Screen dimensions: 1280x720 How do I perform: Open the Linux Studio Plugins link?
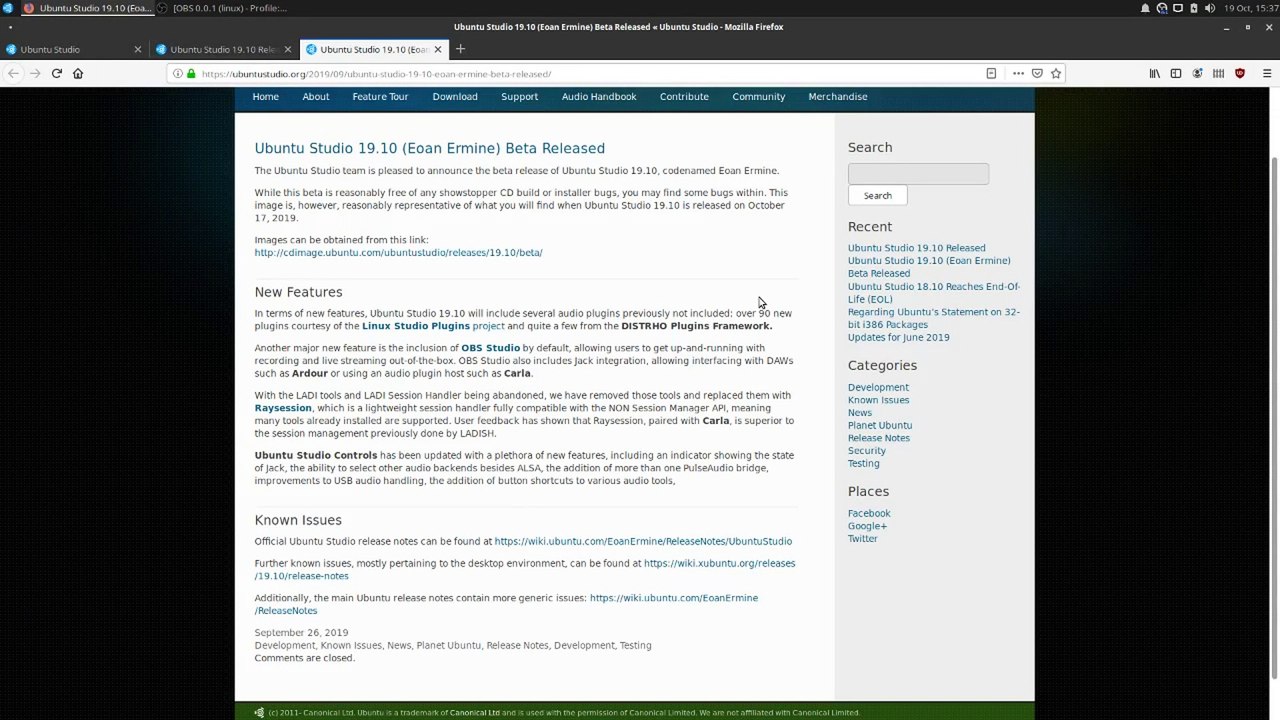[433, 326]
